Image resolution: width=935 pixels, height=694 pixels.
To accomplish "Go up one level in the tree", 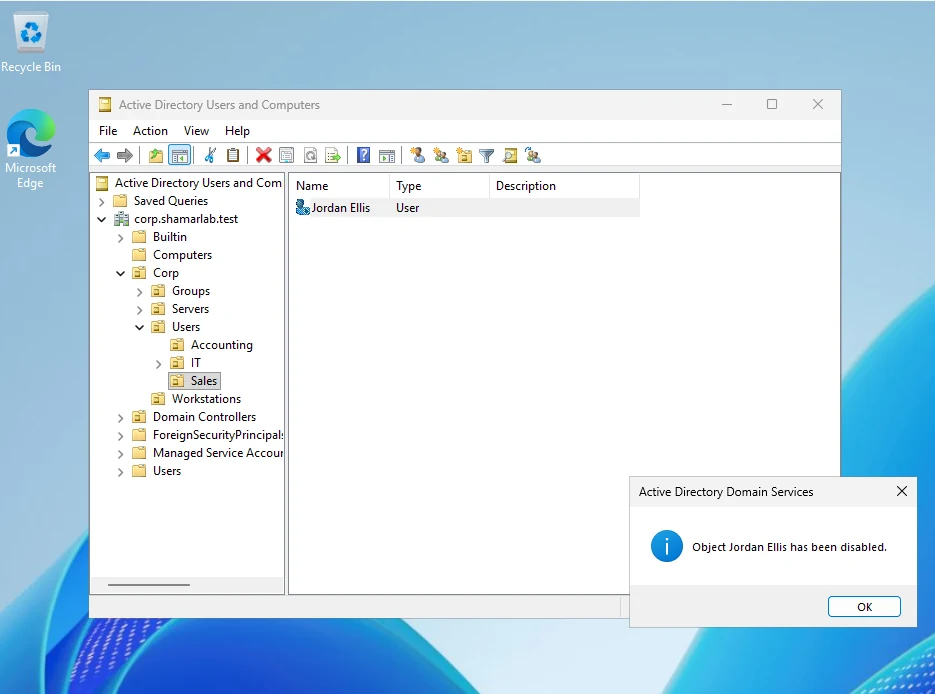I will pyautogui.click(x=156, y=156).
